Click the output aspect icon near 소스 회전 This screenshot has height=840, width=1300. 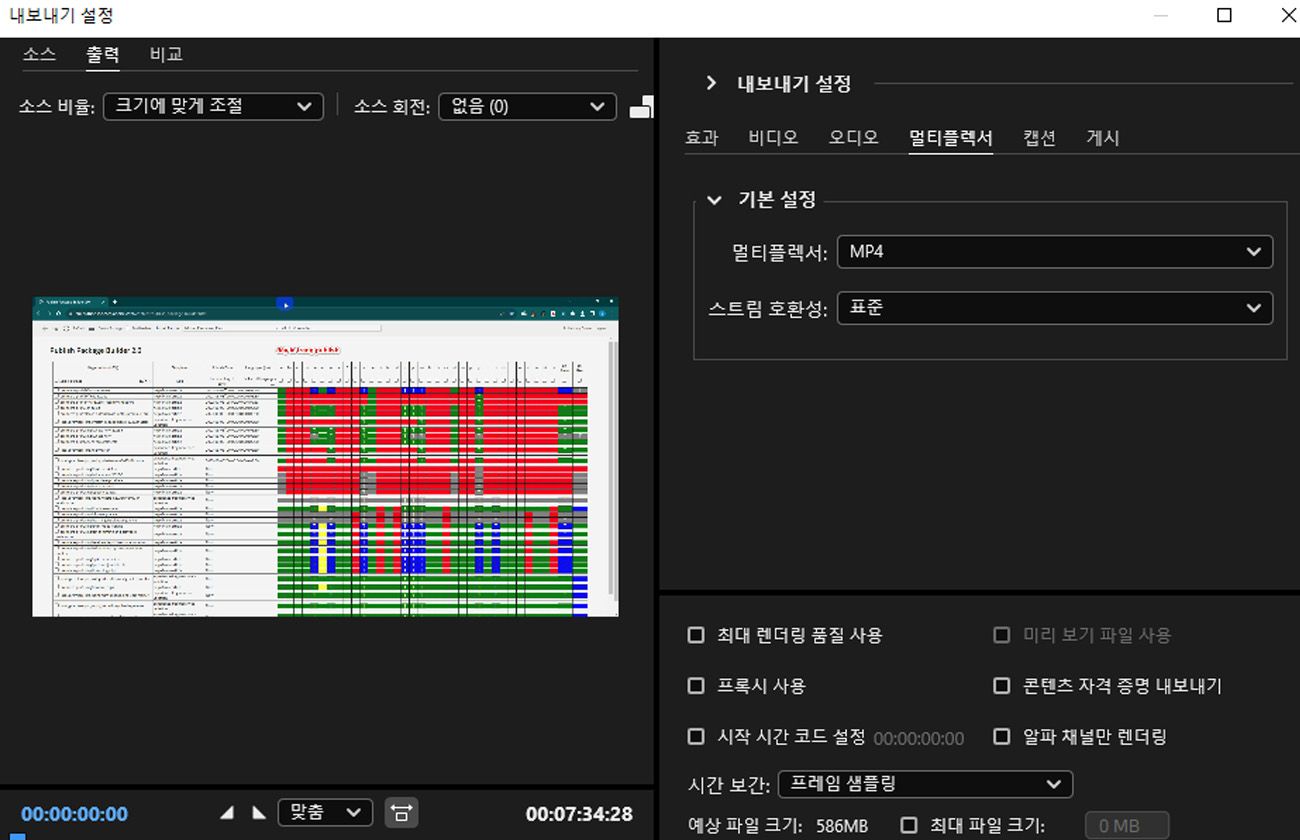643,106
